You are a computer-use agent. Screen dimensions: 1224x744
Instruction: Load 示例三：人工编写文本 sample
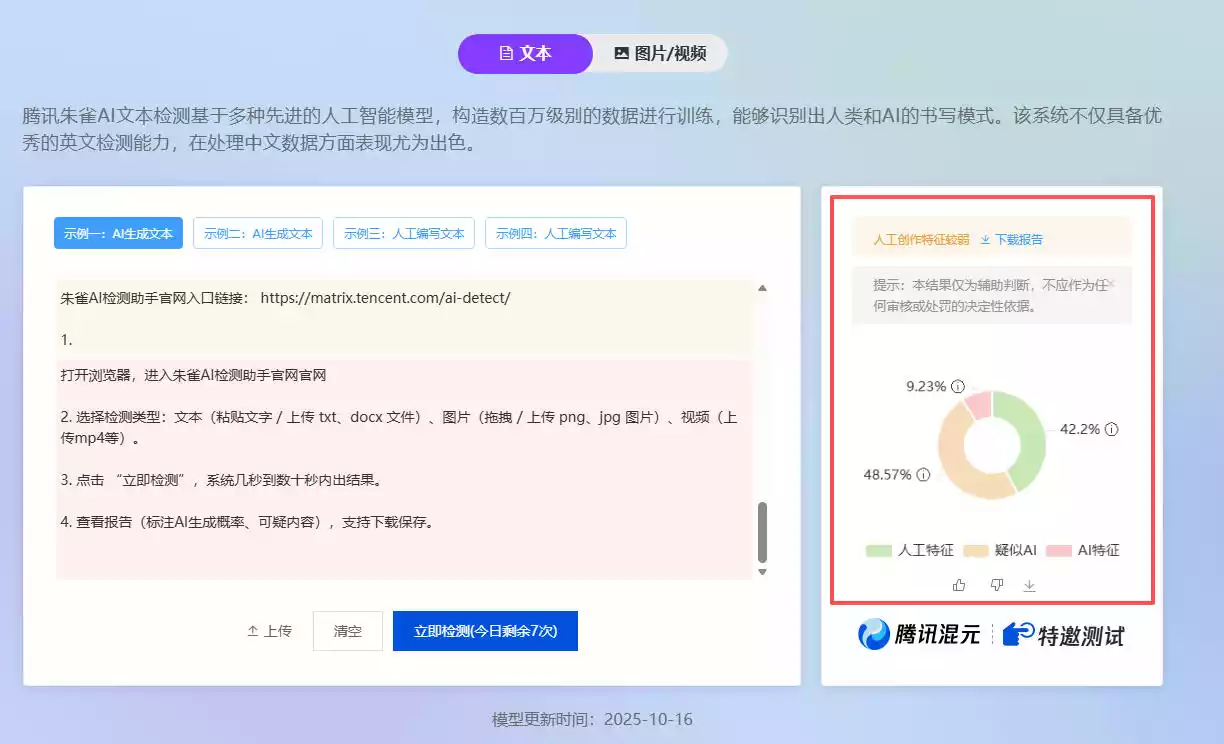click(404, 234)
